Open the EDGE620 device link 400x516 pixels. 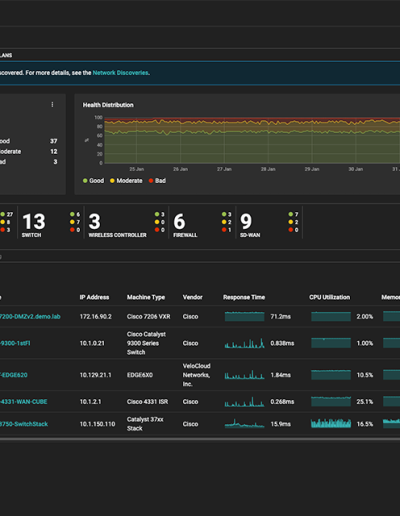14,375
